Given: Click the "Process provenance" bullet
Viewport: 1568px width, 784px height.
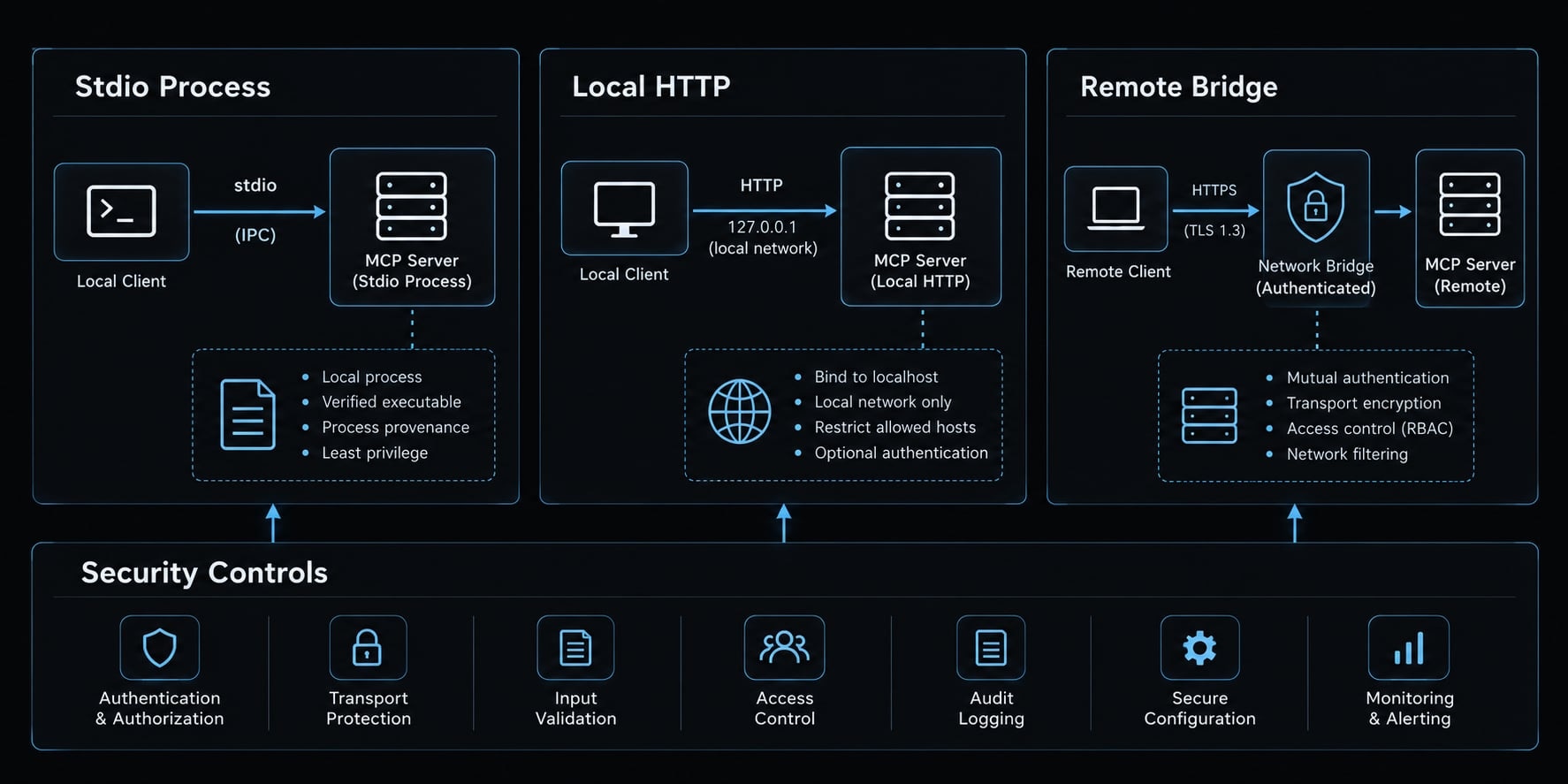Looking at the screenshot, I should [x=396, y=428].
